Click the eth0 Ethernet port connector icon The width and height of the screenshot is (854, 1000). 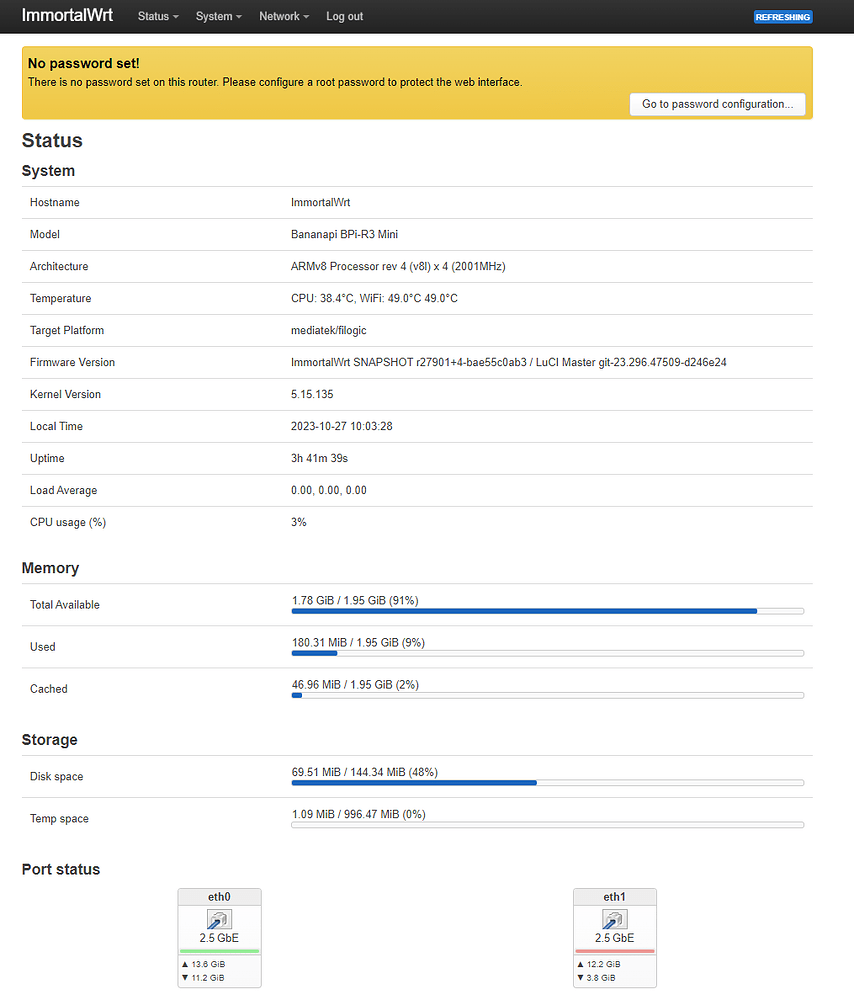(x=219, y=918)
